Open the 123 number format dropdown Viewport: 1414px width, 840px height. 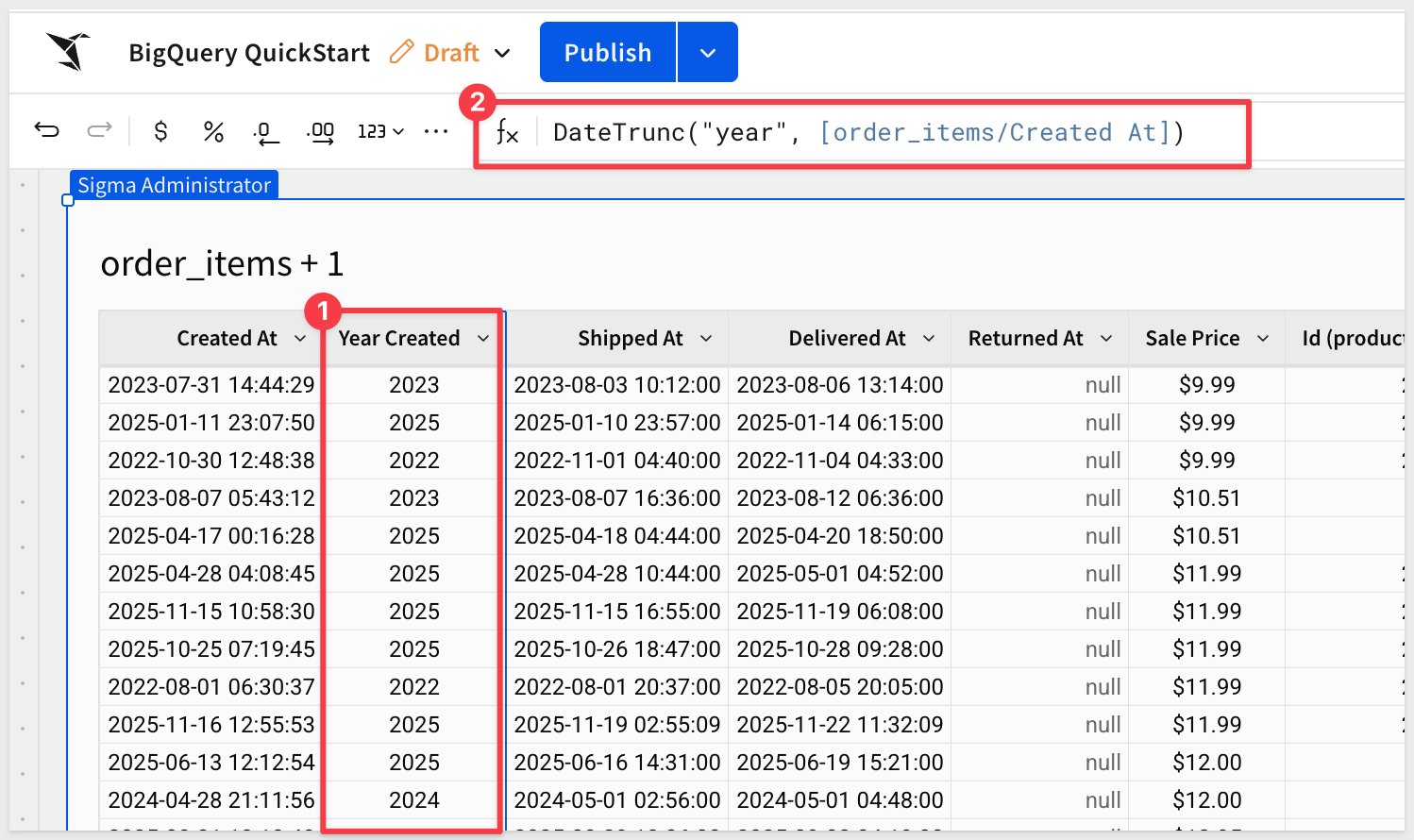[x=380, y=131]
